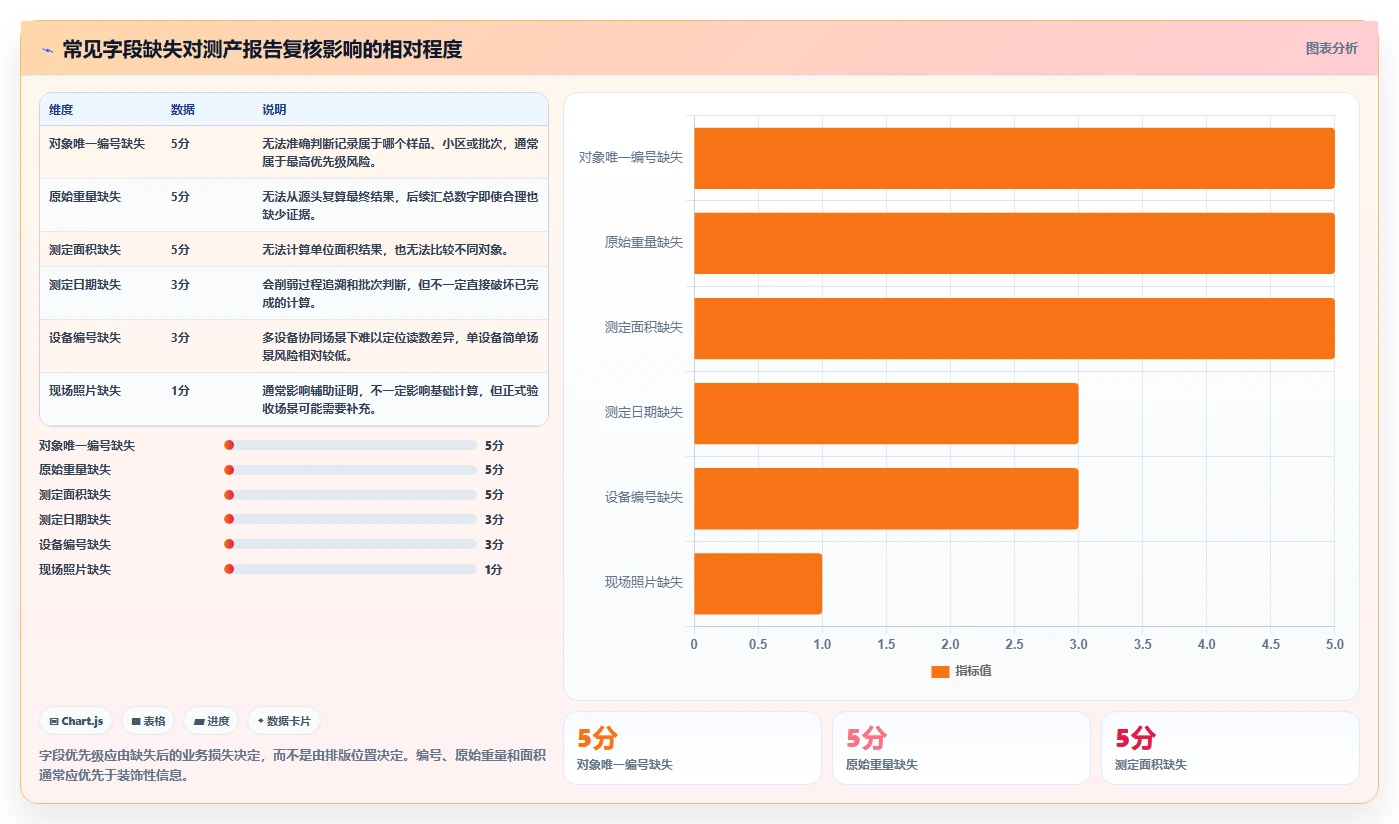Click the lightning icon beside the title
Screen dimensions: 1399x824
coord(47,49)
